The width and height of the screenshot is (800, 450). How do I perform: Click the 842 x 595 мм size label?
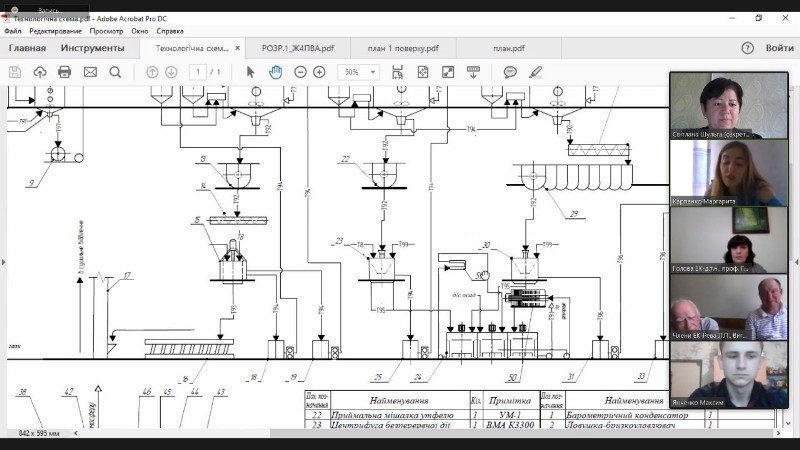(x=39, y=433)
